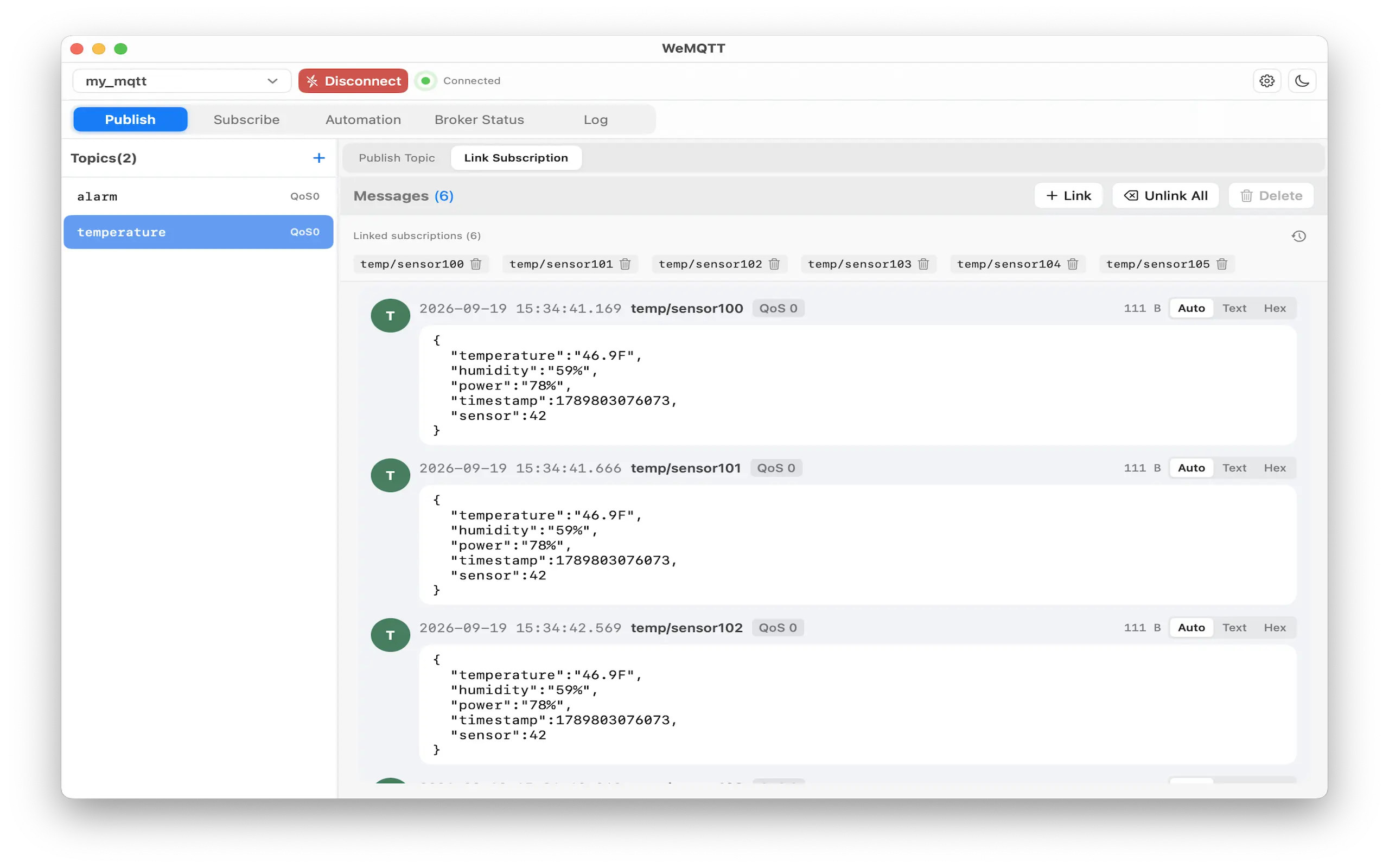This screenshot has width=1389, height=868.
Task: Click the Disconnect button
Action: click(353, 81)
